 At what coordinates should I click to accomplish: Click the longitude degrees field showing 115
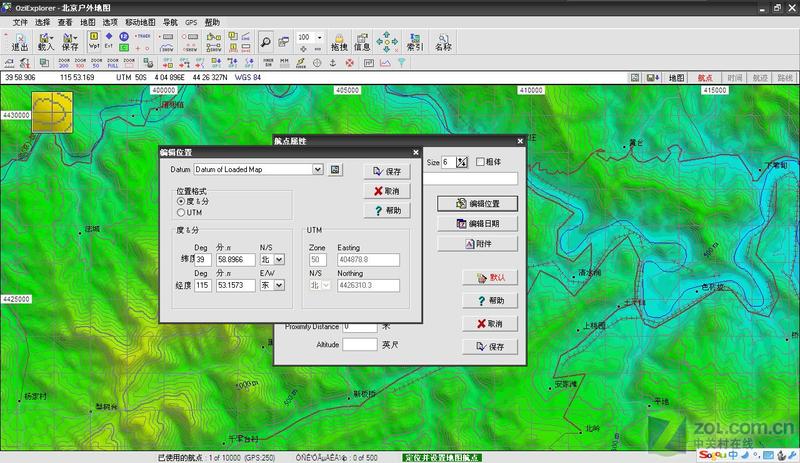(203, 285)
